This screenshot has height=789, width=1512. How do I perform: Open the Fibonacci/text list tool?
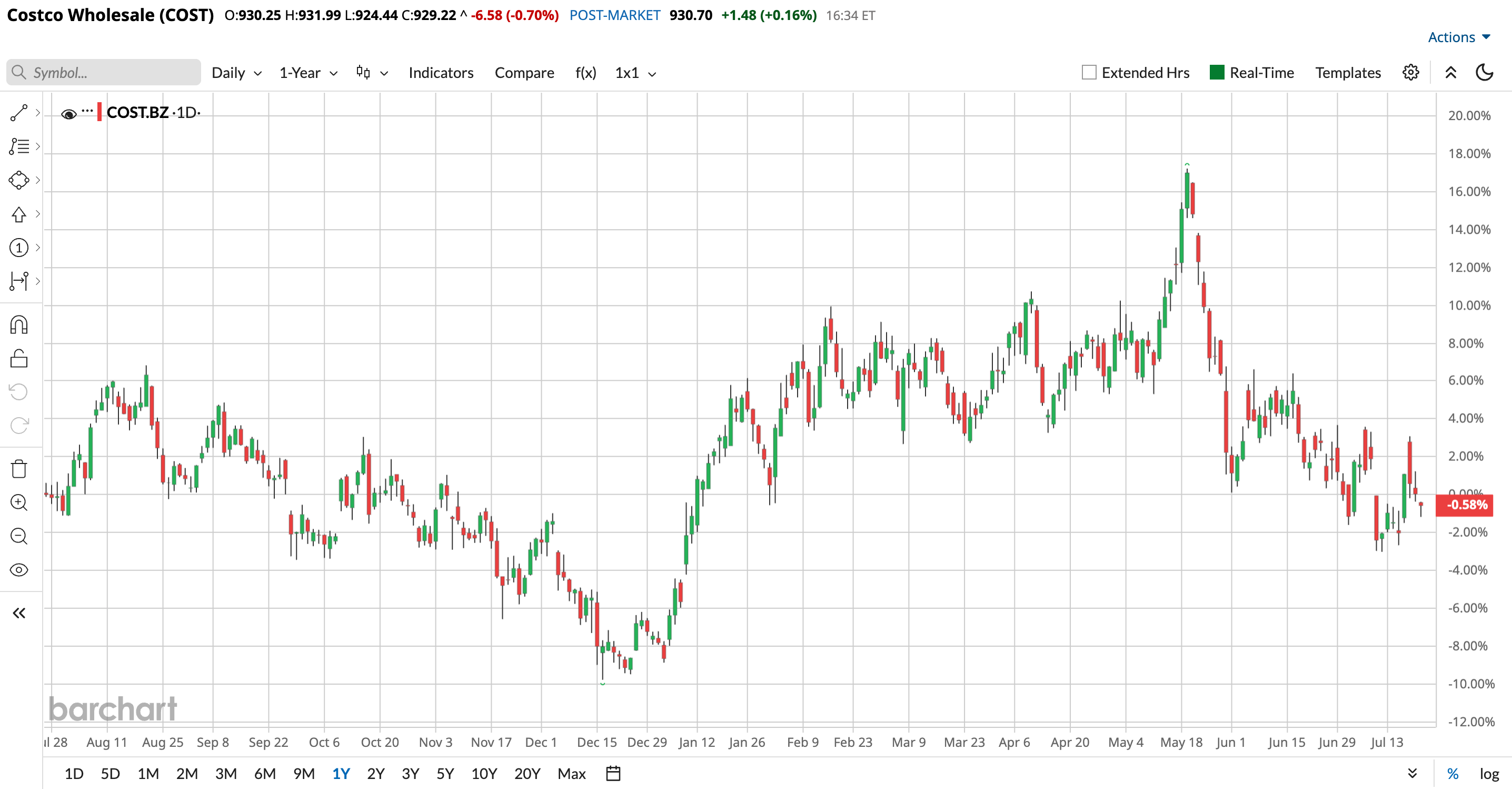pyautogui.click(x=19, y=146)
